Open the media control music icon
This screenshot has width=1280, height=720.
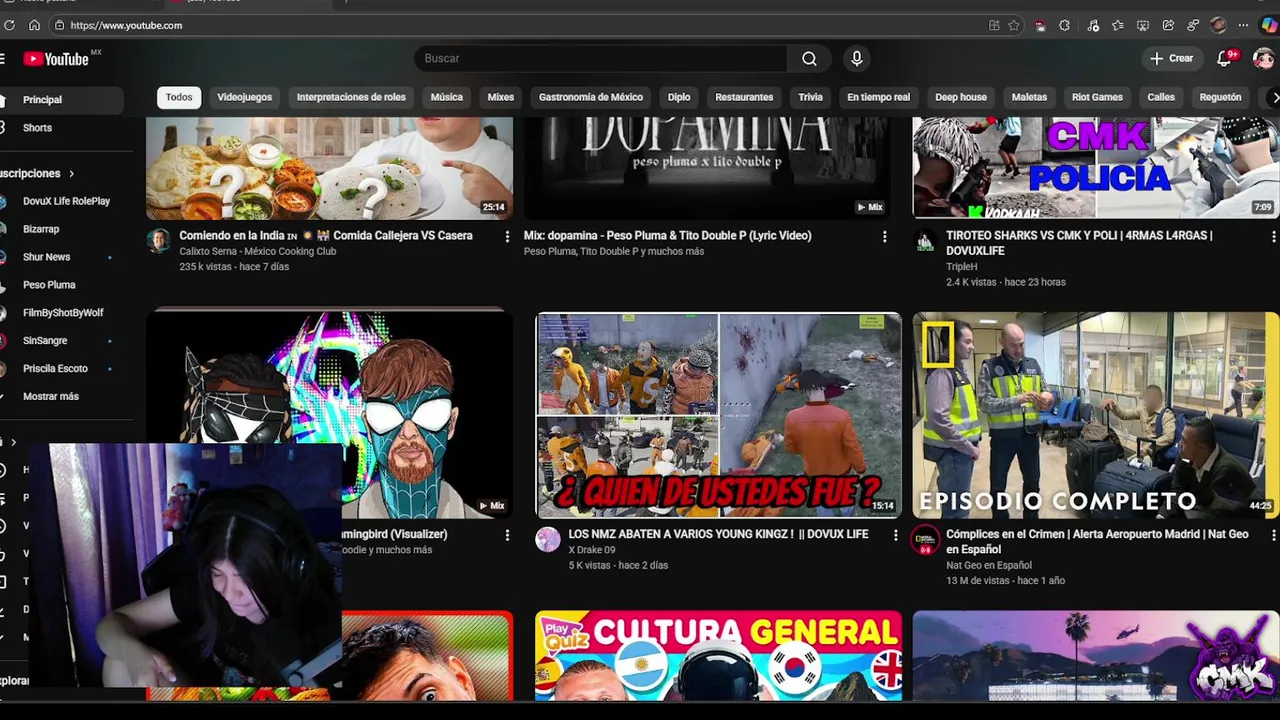pos(1092,25)
